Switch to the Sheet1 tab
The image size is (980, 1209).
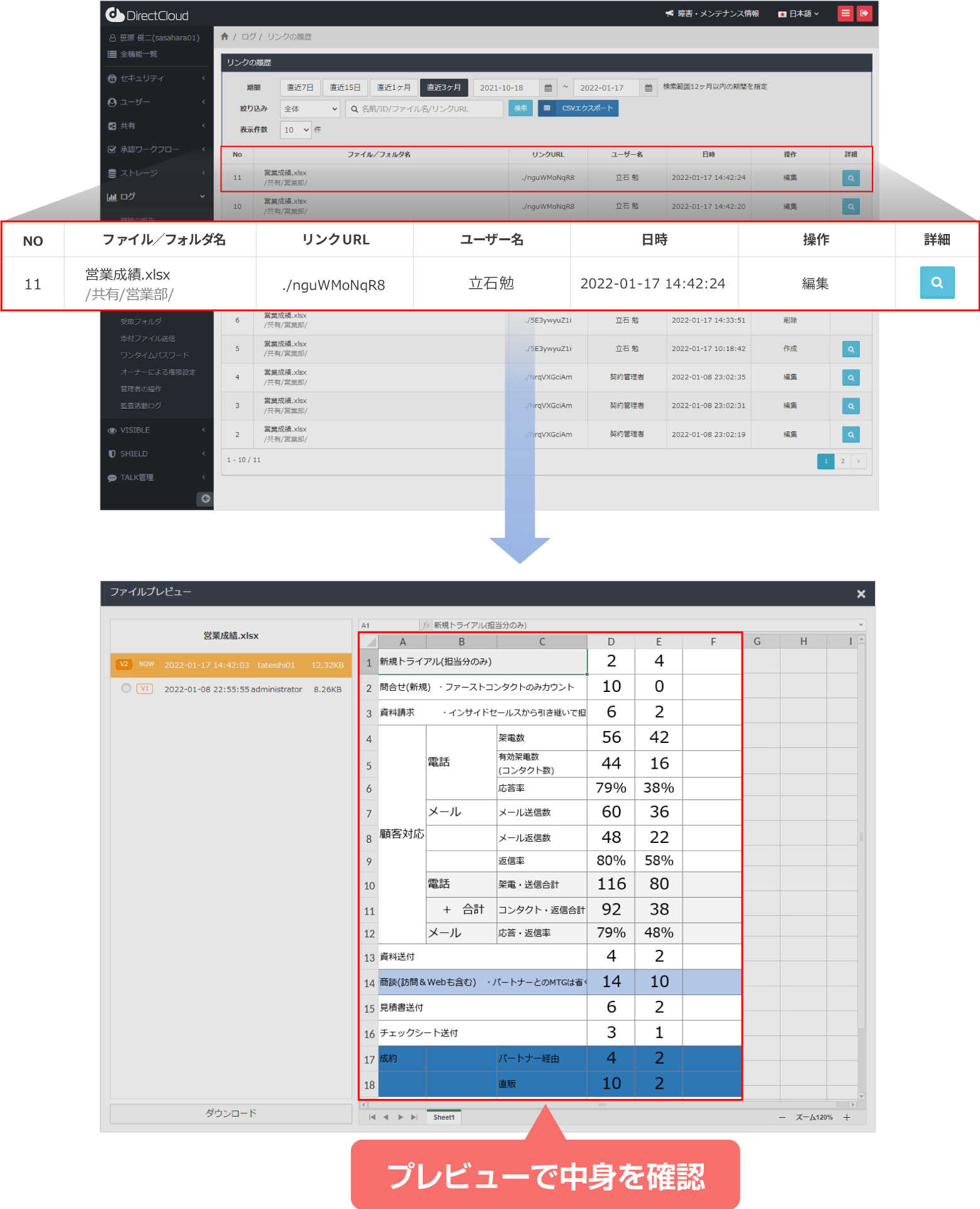(x=443, y=1117)
